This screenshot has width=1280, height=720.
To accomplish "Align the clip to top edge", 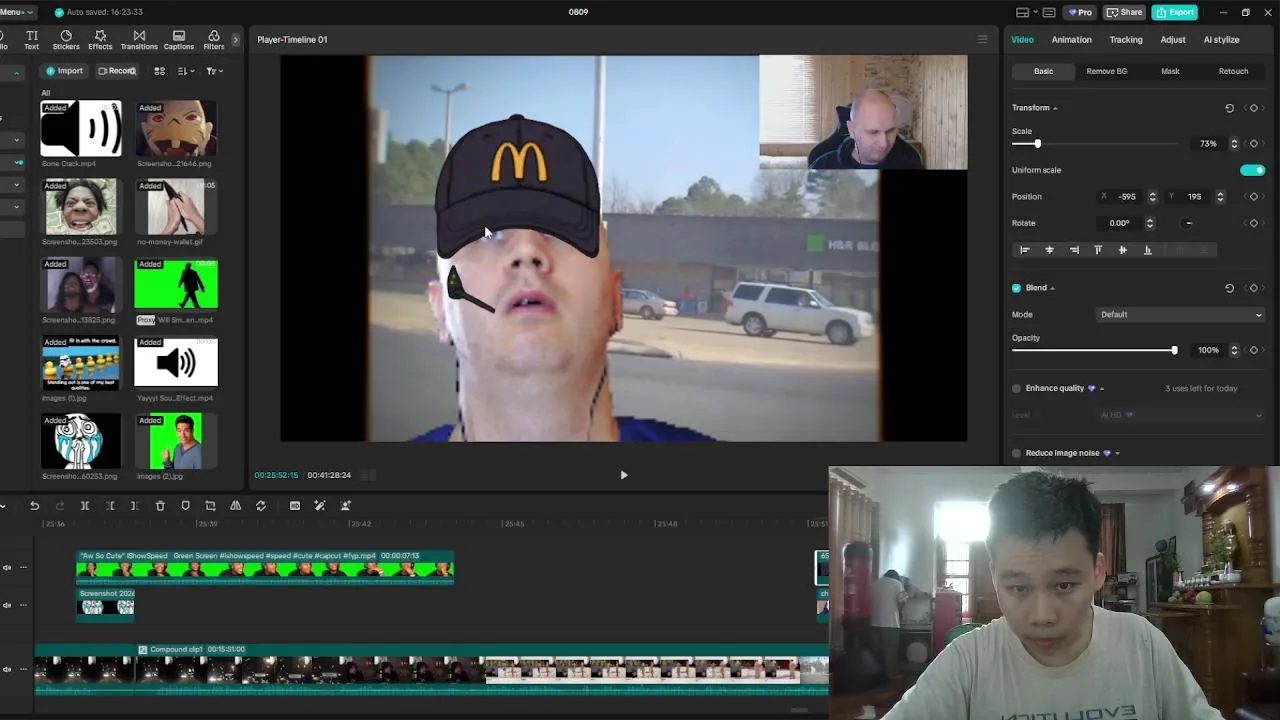I will click(x=1098, y=250).
